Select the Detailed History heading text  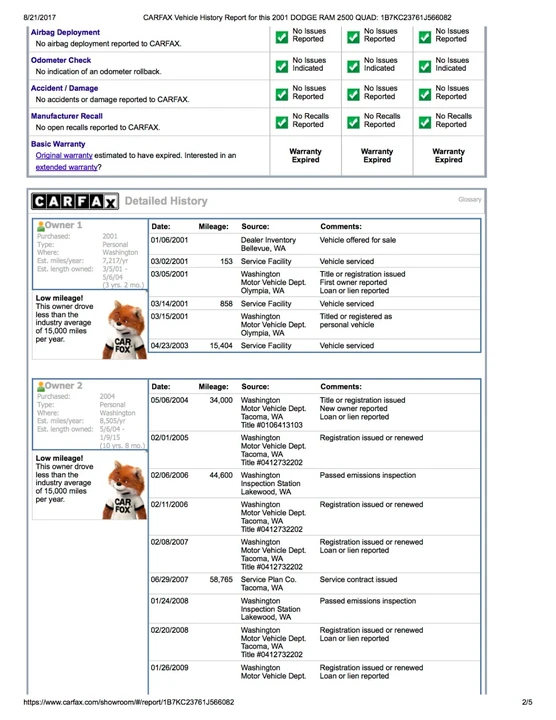[166, 201]
